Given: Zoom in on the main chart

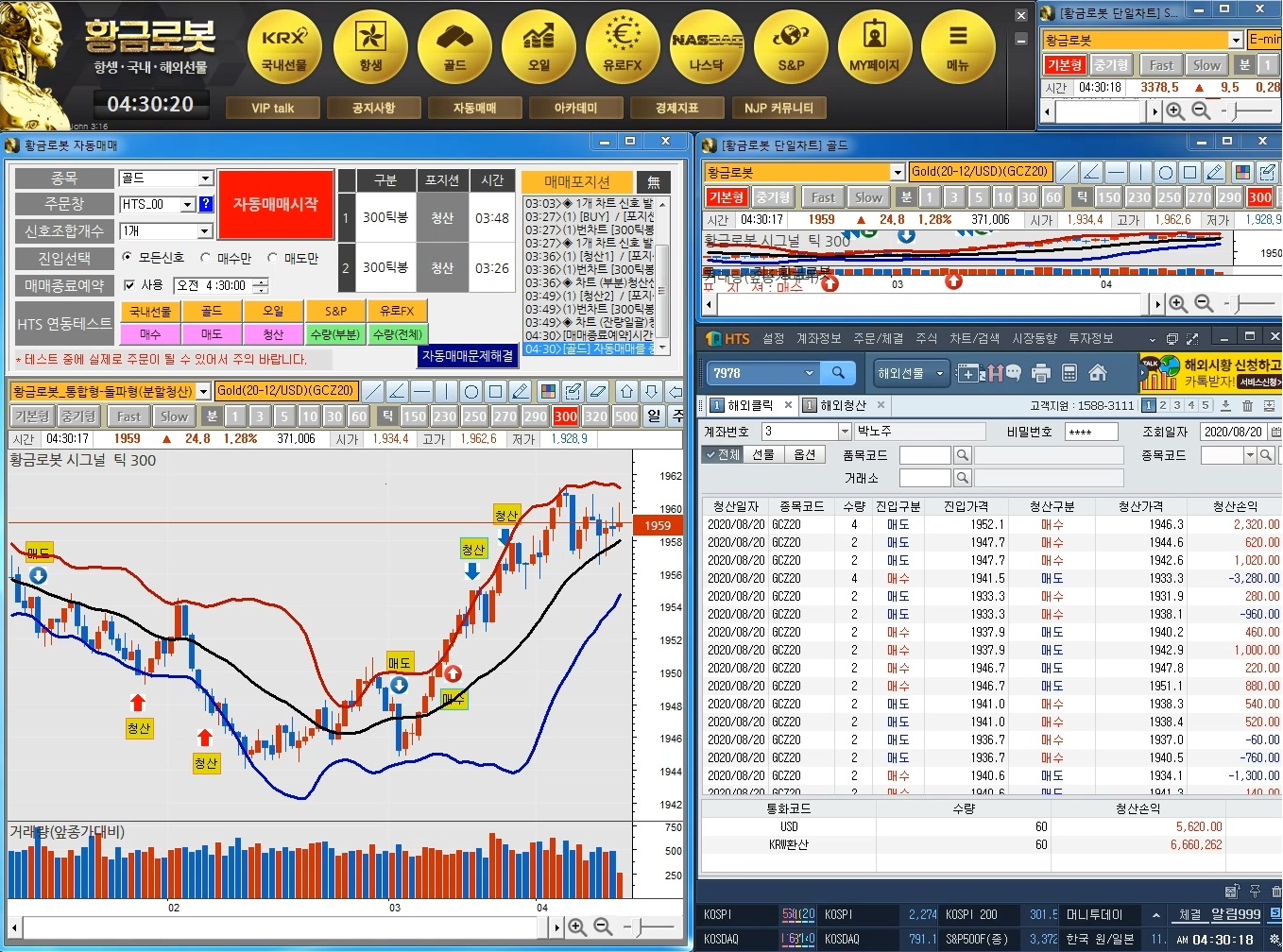Looking at the screenshot, I should tap(577, 927).
